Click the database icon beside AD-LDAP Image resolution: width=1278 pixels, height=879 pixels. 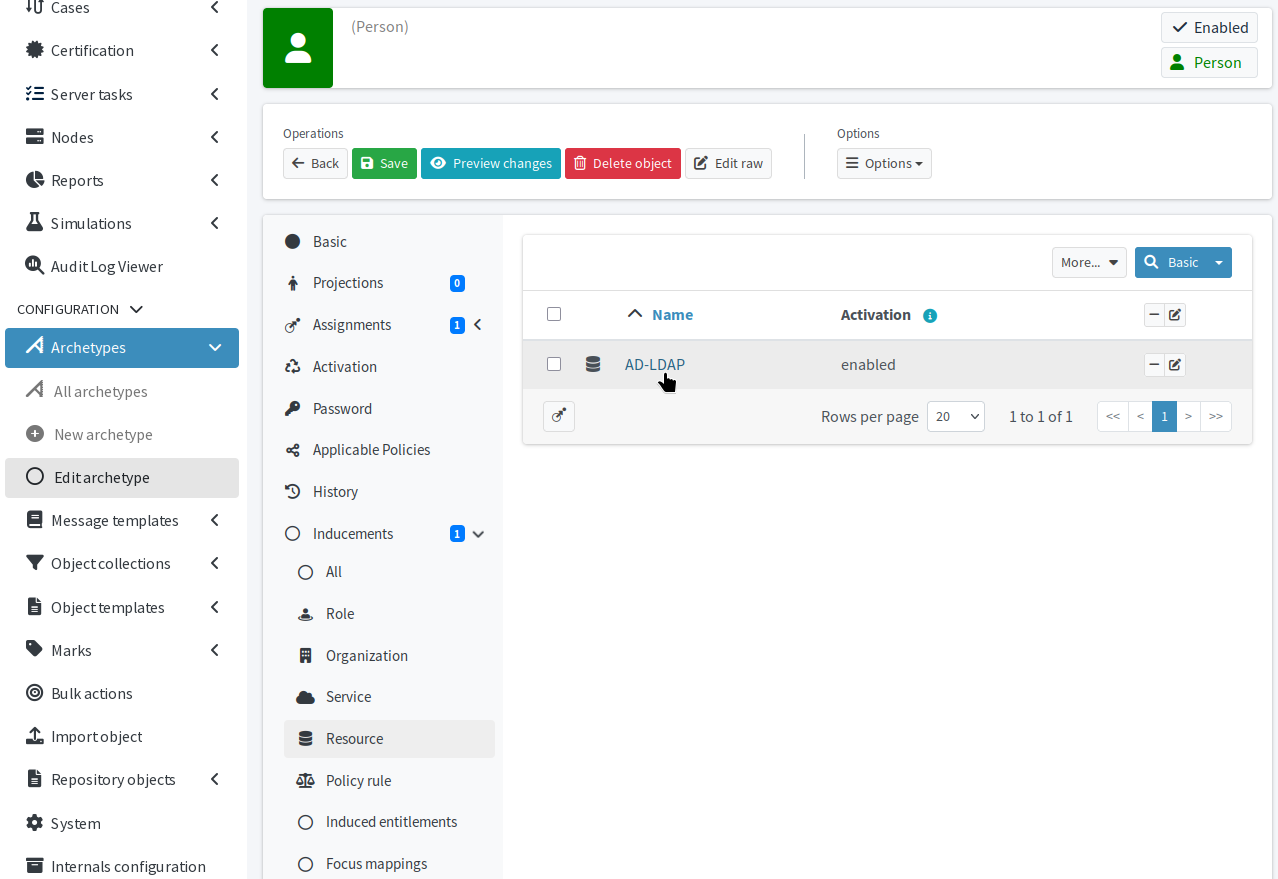tap(593, 364)
